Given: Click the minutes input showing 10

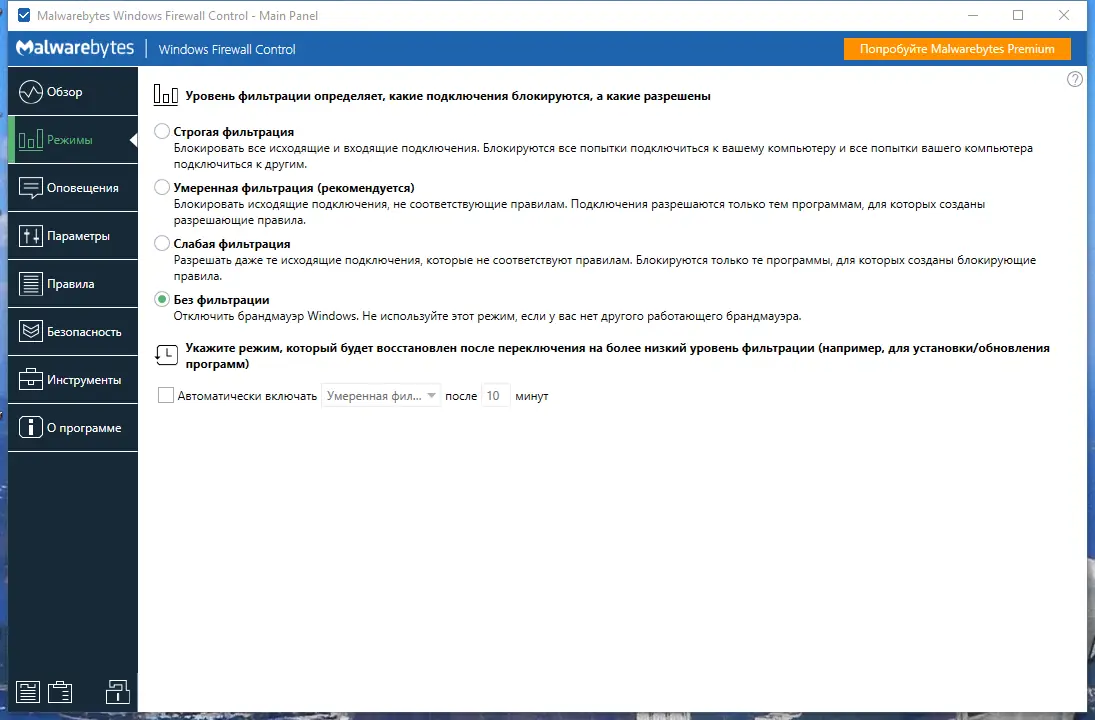Looking at the screenshot, I should [495, 395].
